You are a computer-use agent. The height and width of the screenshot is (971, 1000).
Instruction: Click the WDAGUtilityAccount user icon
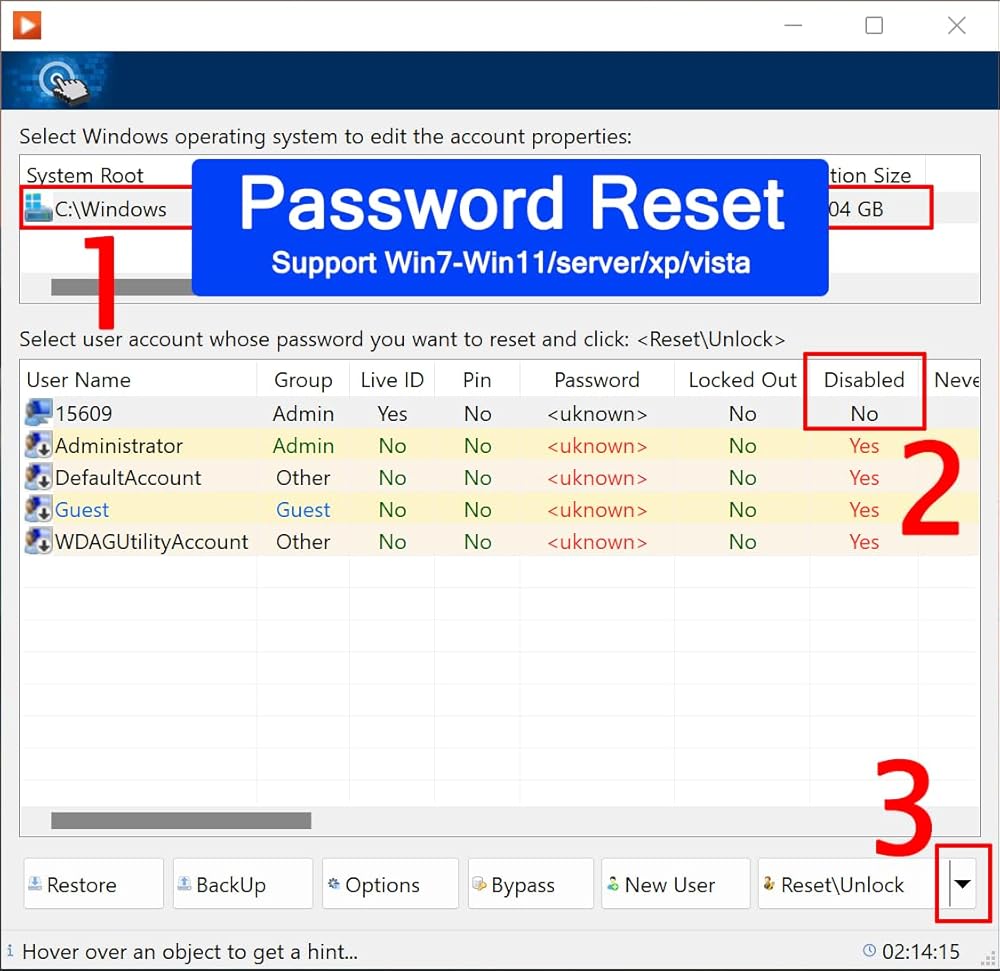point(39,542)
